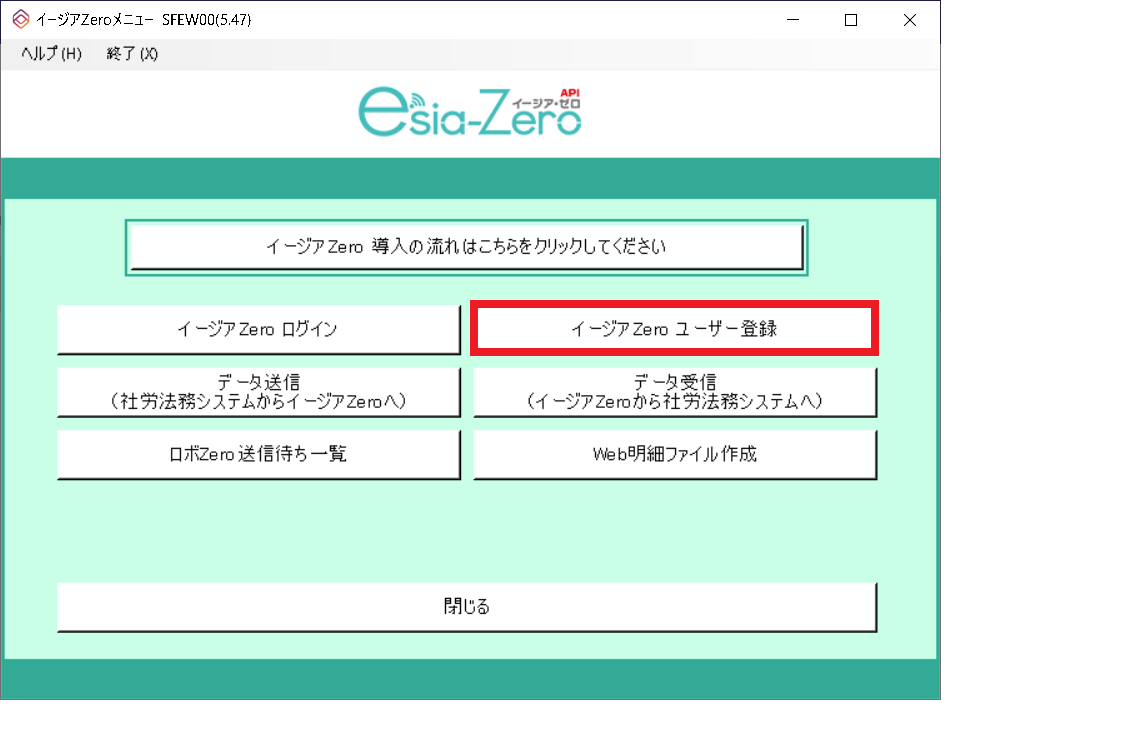
Task: Click データ受信 to receive data from イージアZero
Action: [675, 392]
